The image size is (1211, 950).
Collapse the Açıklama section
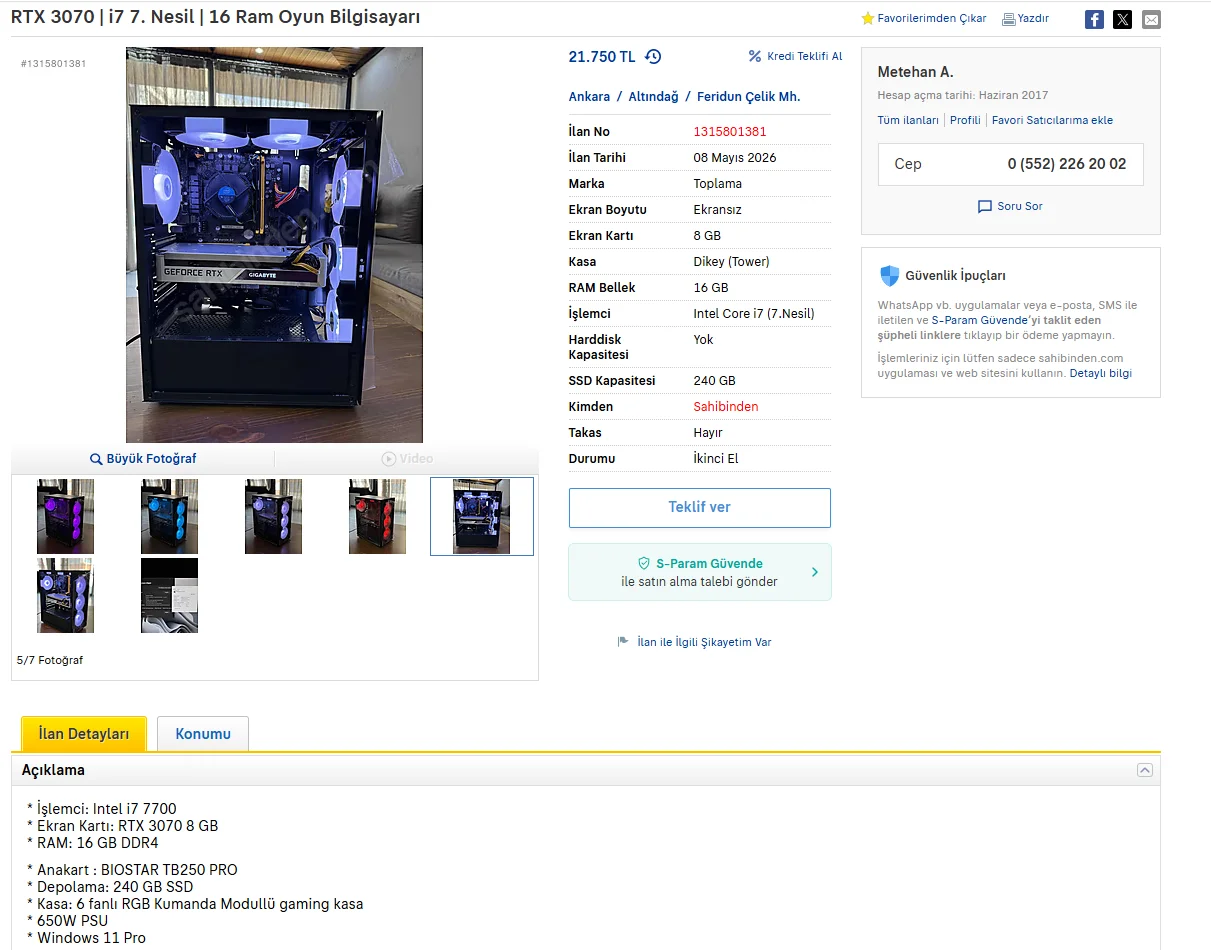(x=1145, y=770)
